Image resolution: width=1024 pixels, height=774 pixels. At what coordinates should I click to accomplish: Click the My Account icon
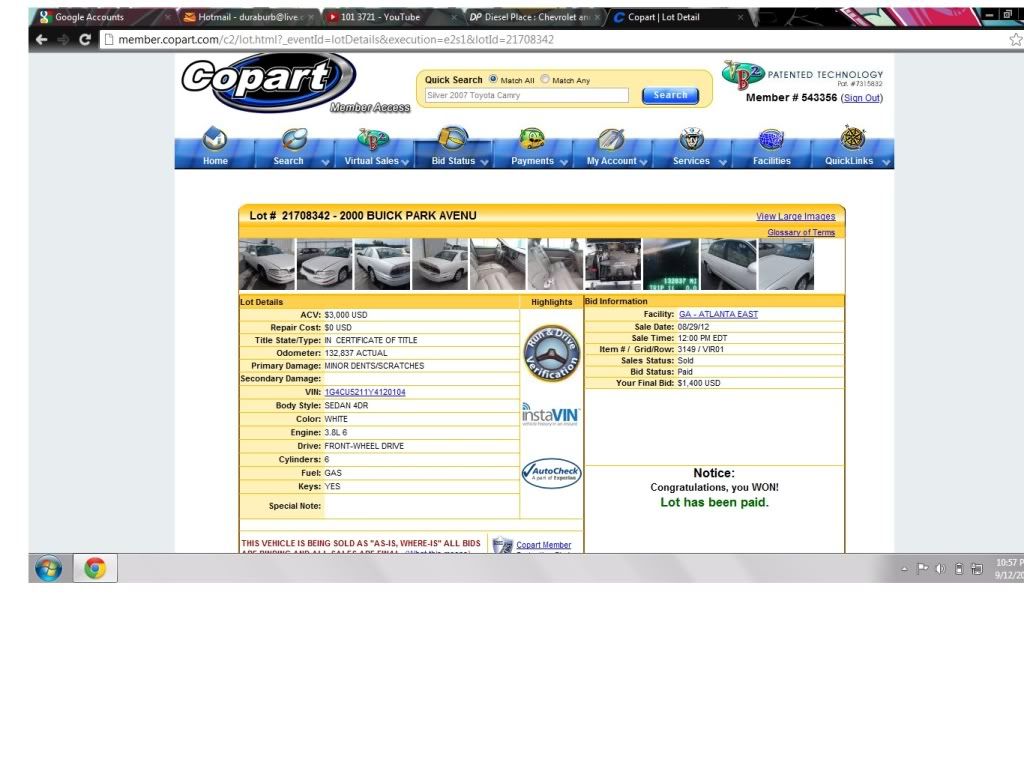(611, 138)
